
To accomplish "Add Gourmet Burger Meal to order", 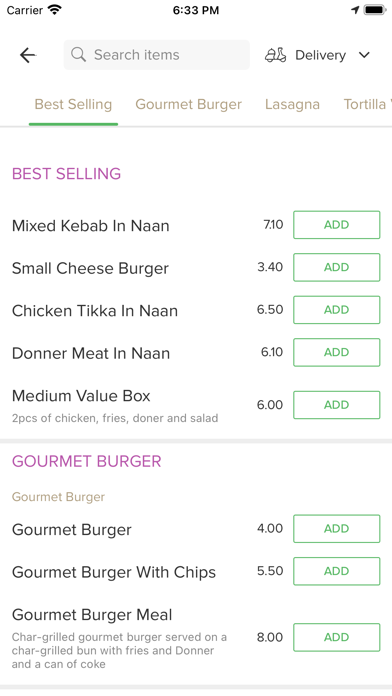I will tap(337, 637).
